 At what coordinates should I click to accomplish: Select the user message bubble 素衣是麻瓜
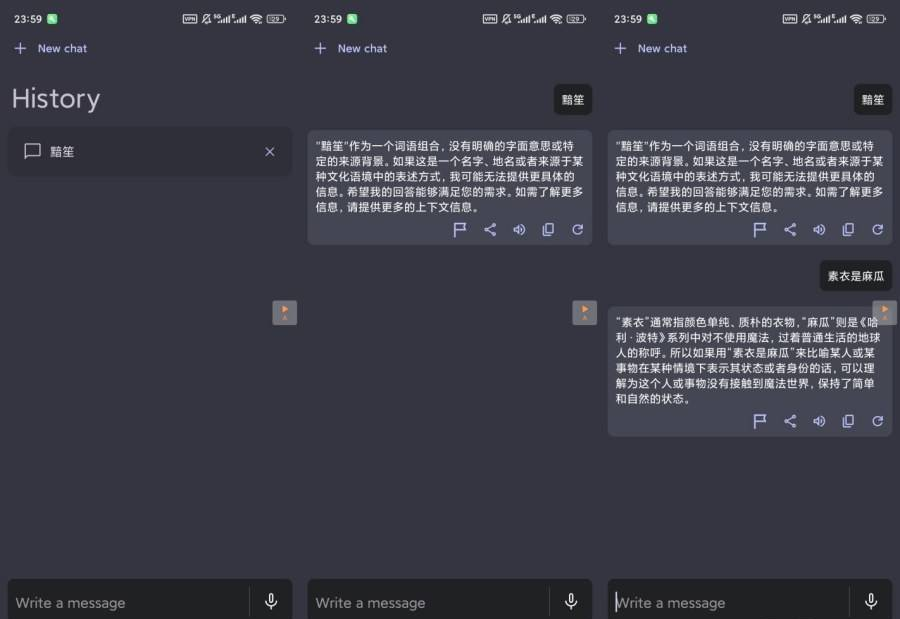pyautogui.click(x=855, y=276)
